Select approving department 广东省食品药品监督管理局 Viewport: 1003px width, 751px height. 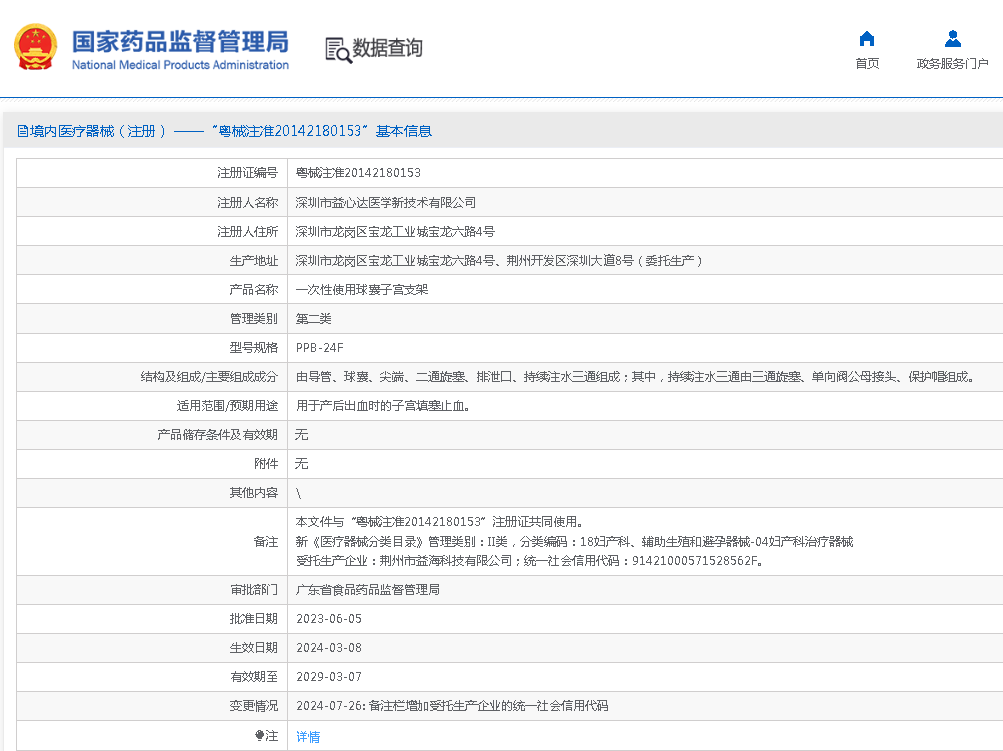tap(367, 590)
